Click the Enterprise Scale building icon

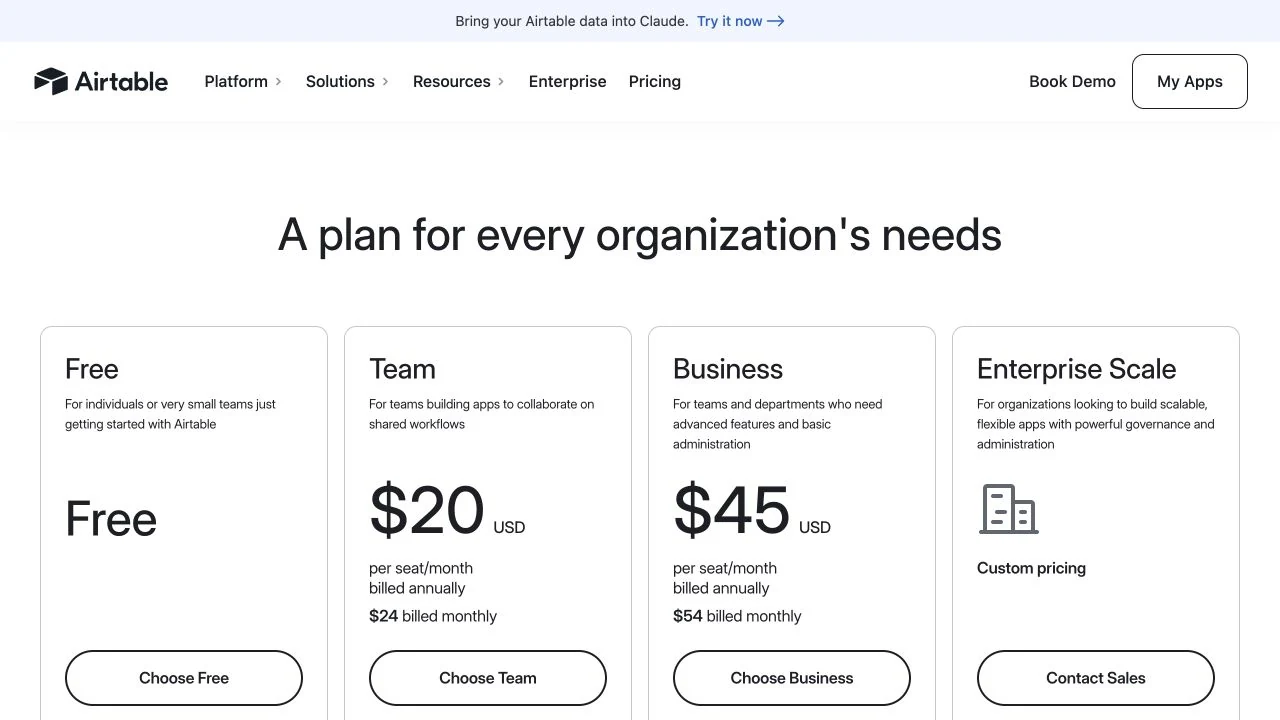(x=1008, y=509)
